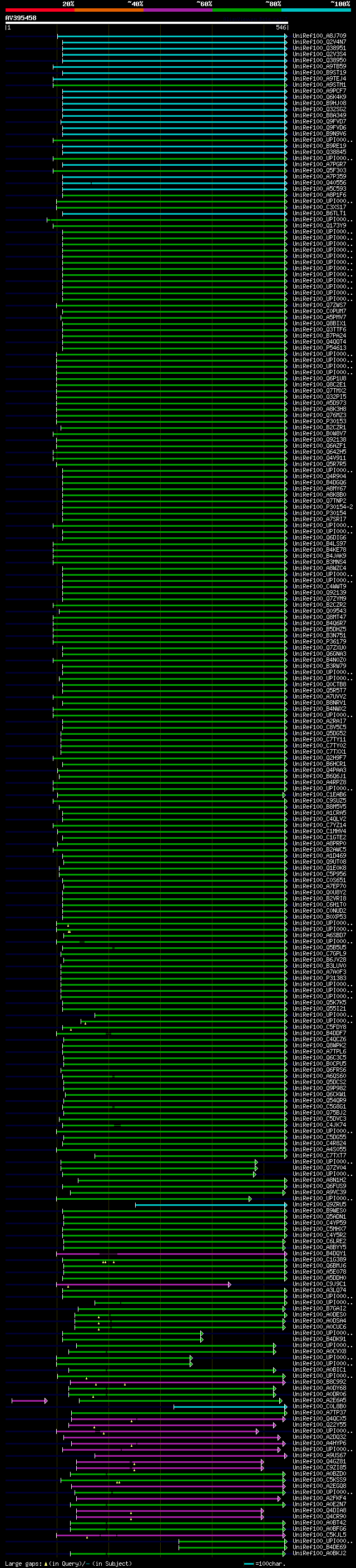Viewport: 356px width, 1568px height.
Task: Open hit UniRef100_A8J709
Action: 319,36
